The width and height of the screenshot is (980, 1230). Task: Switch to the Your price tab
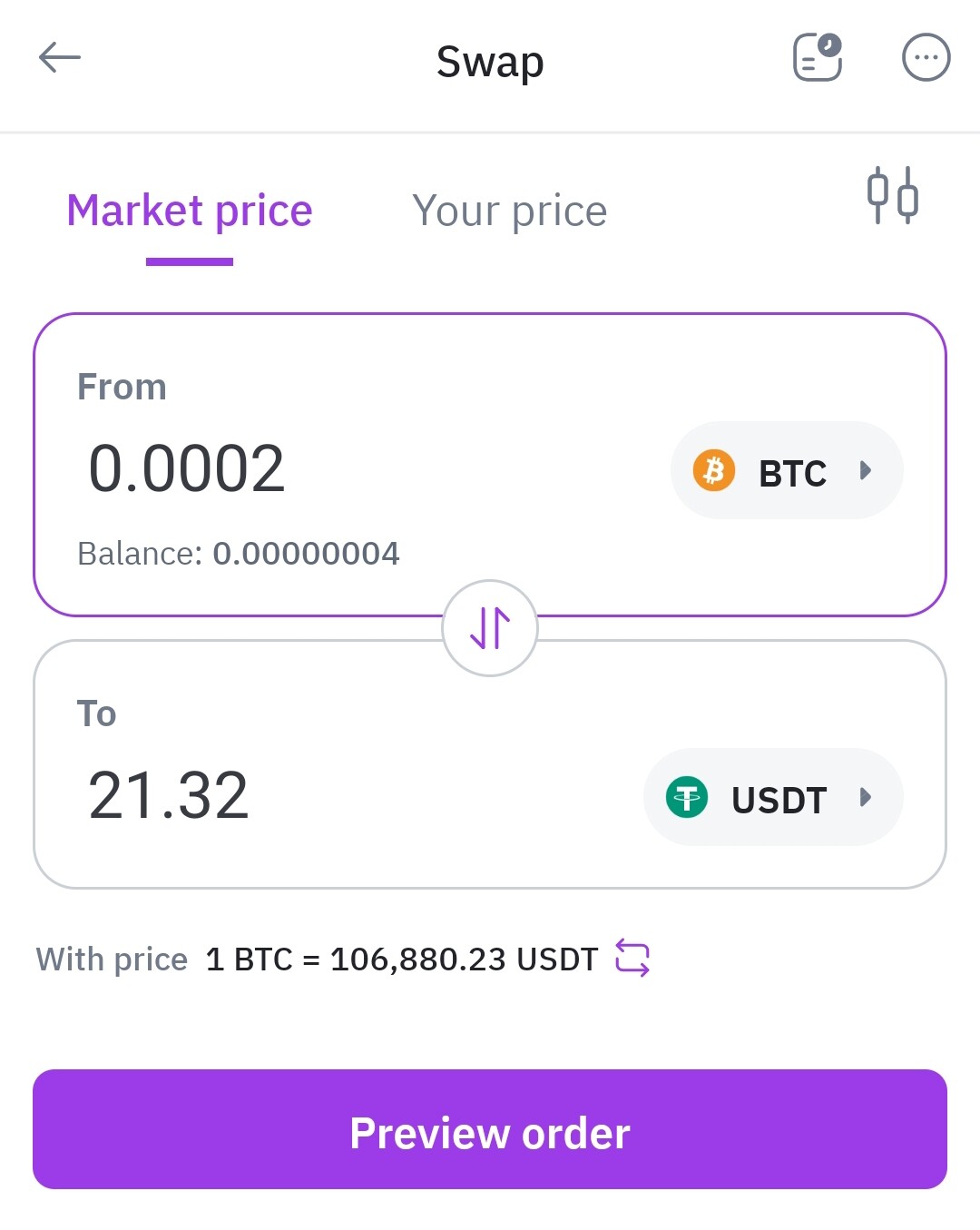tap(509, 211)
